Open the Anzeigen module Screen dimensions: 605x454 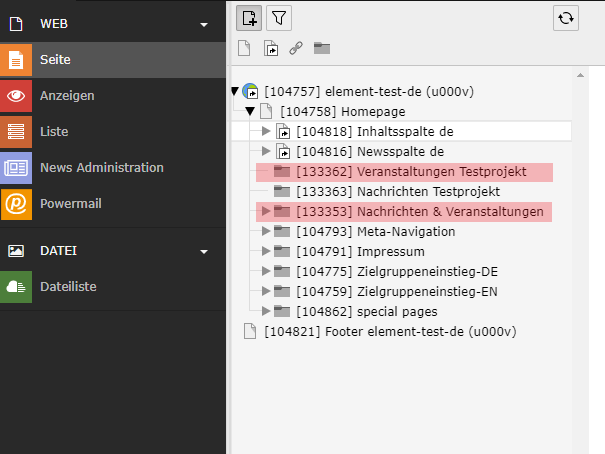point(67,96)
